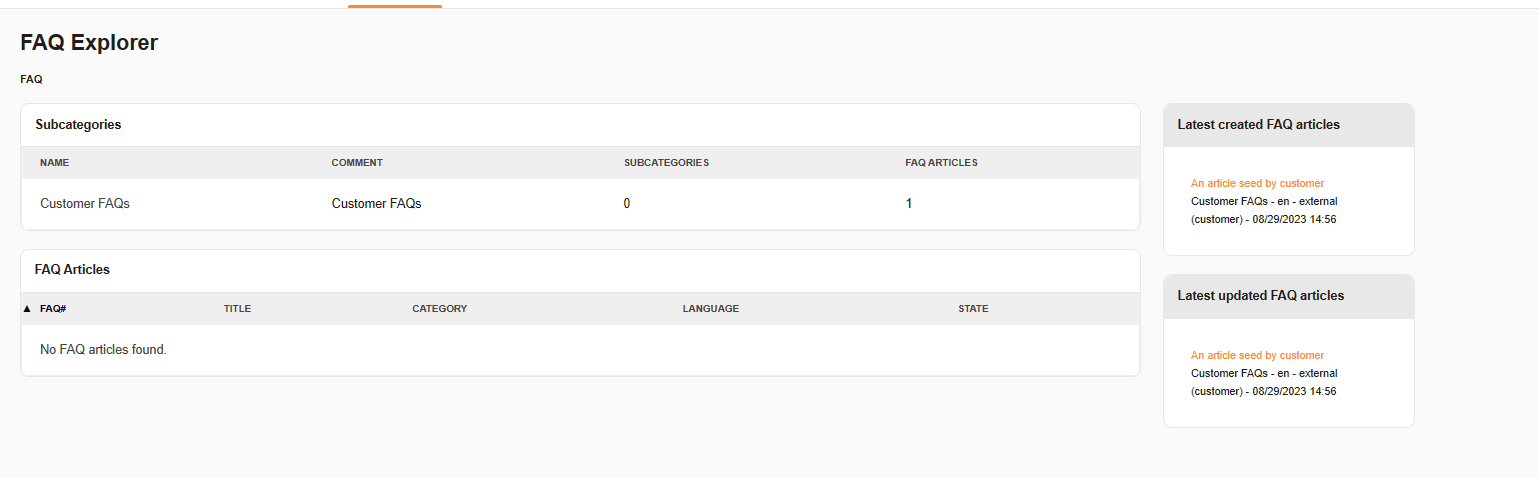Click the FAQ ARTICLES column header
1539x478 pixels.
941,163
